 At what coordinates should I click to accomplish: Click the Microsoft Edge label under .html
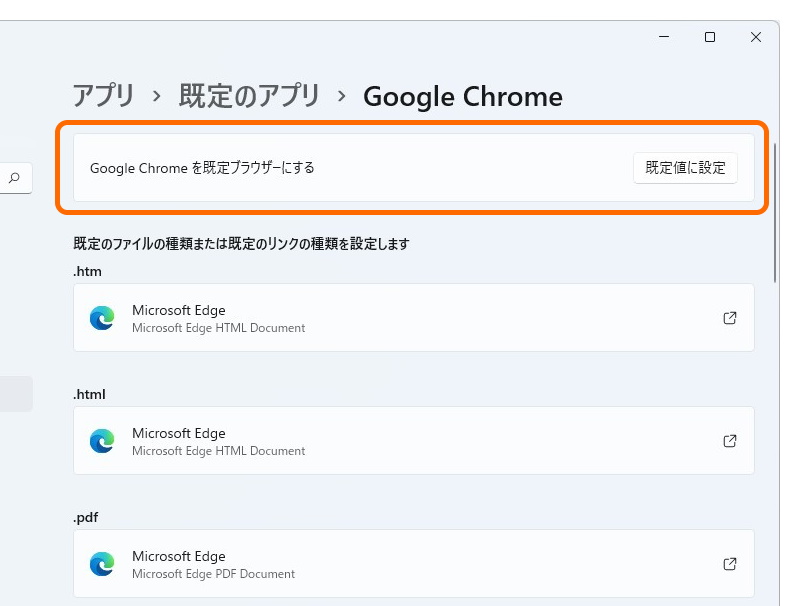pos(179,433)
